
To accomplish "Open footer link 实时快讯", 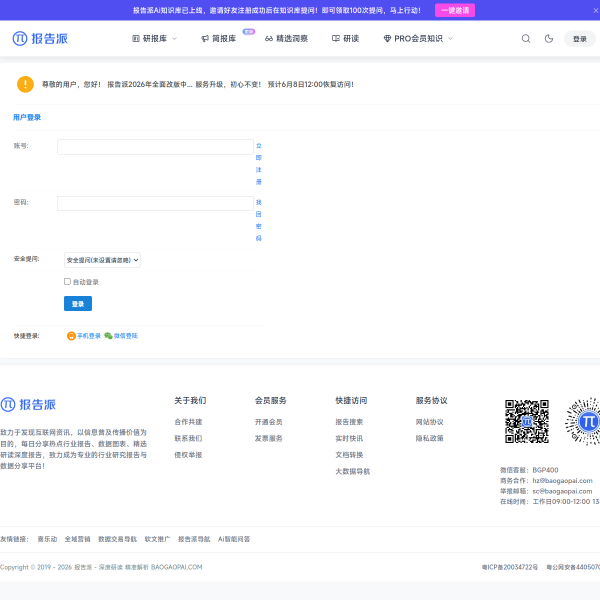I will tap(349, 439).
